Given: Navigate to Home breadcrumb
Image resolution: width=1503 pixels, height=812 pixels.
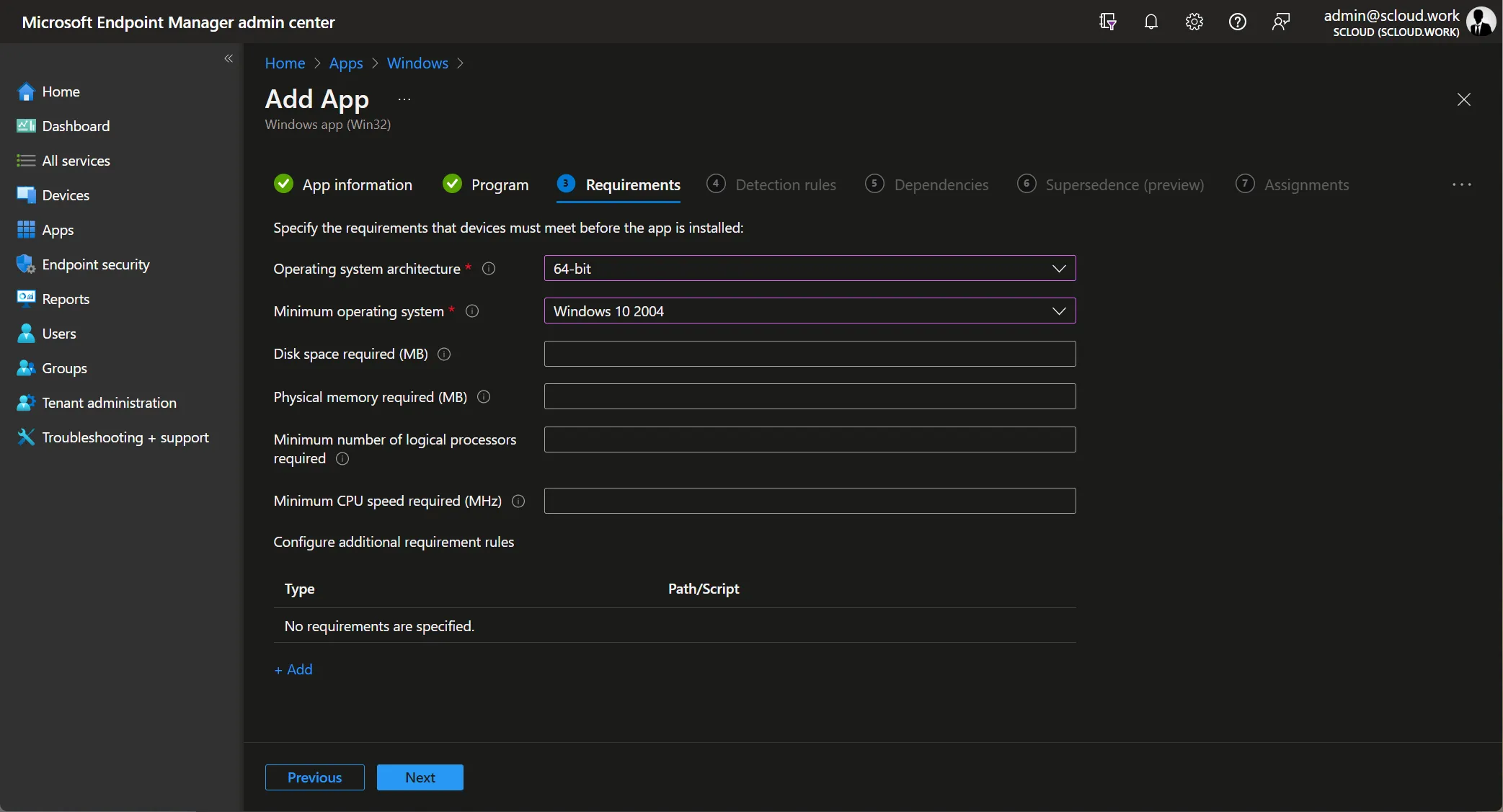Looking at the screenshot, I should 285,63.
